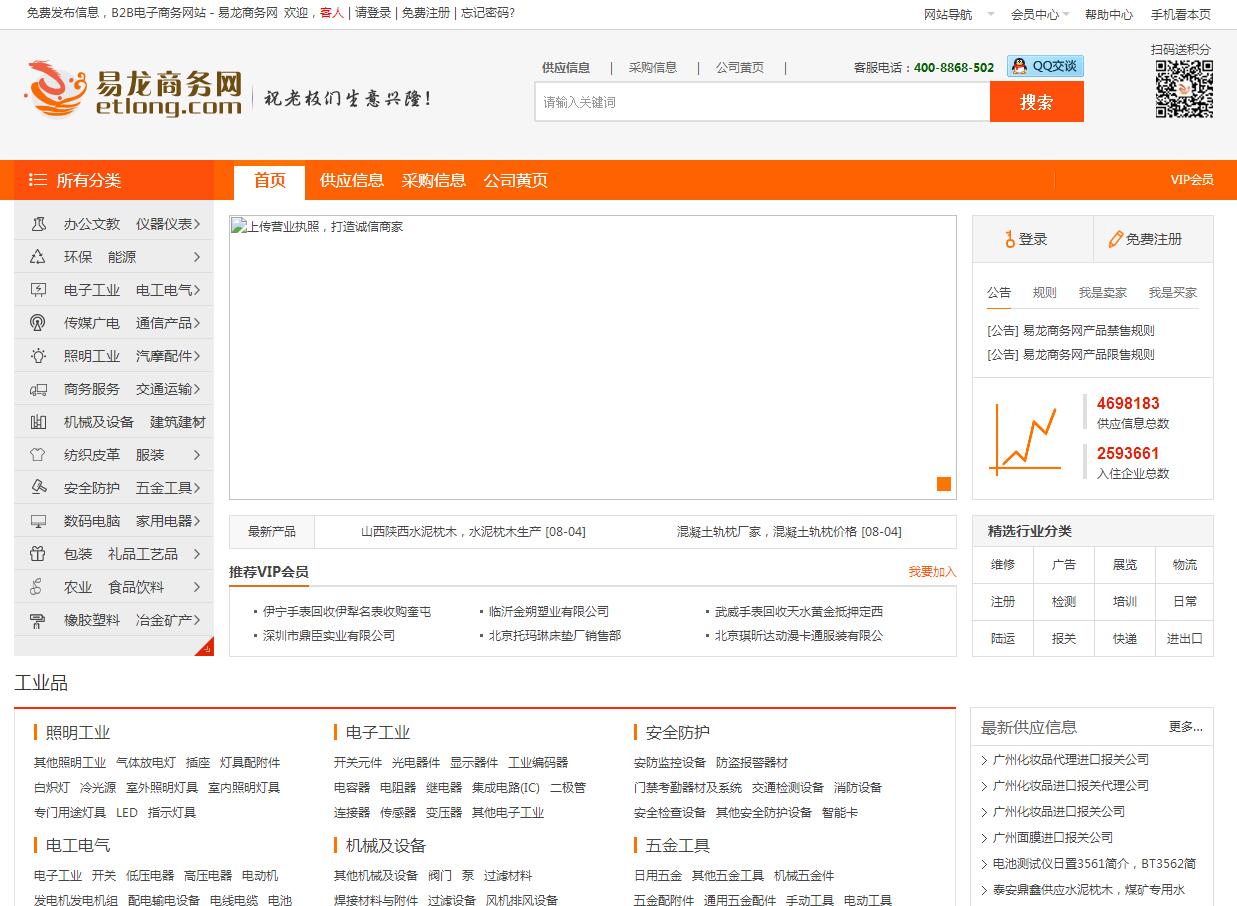Open 网站导航 dropdown in top bar

[959, 14]
